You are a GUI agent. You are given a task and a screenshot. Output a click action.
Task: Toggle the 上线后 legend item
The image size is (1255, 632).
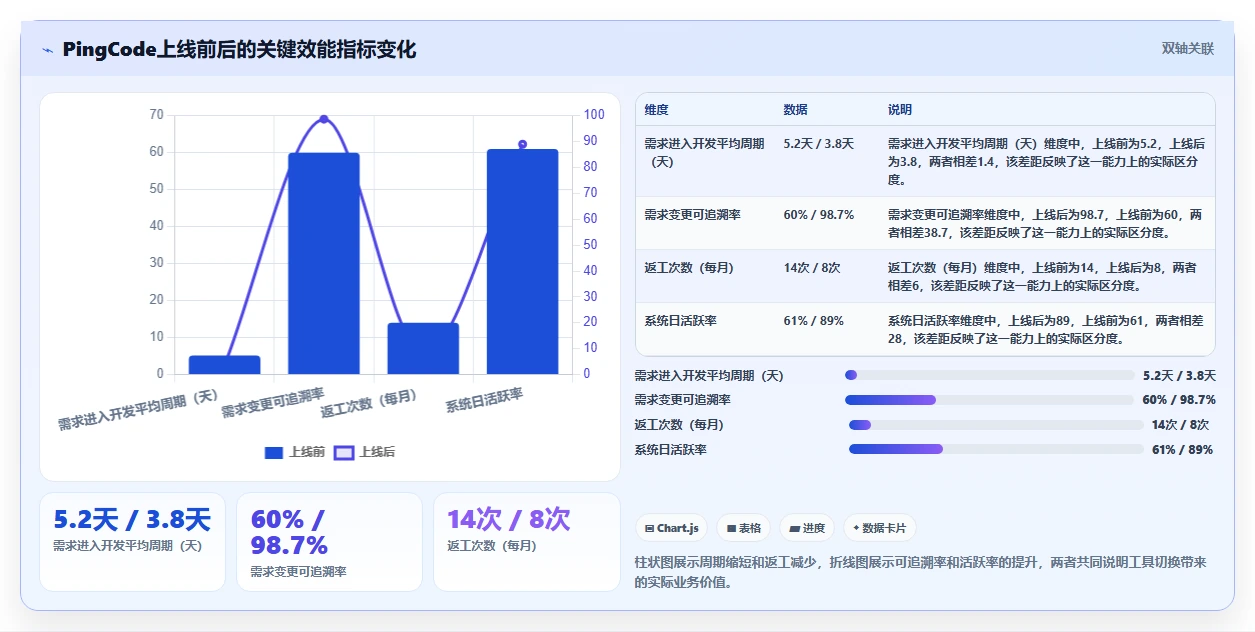click(365, 452)
